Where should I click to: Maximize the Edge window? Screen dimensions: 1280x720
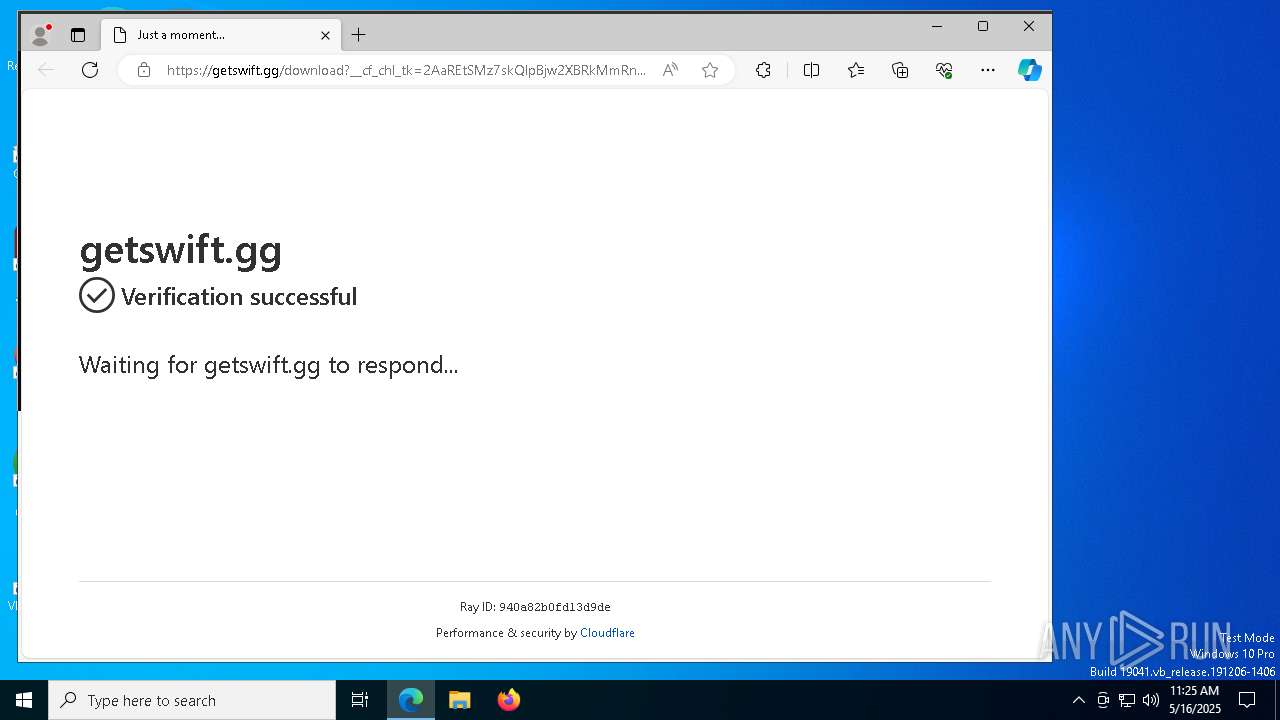click(x=983, y=27)
